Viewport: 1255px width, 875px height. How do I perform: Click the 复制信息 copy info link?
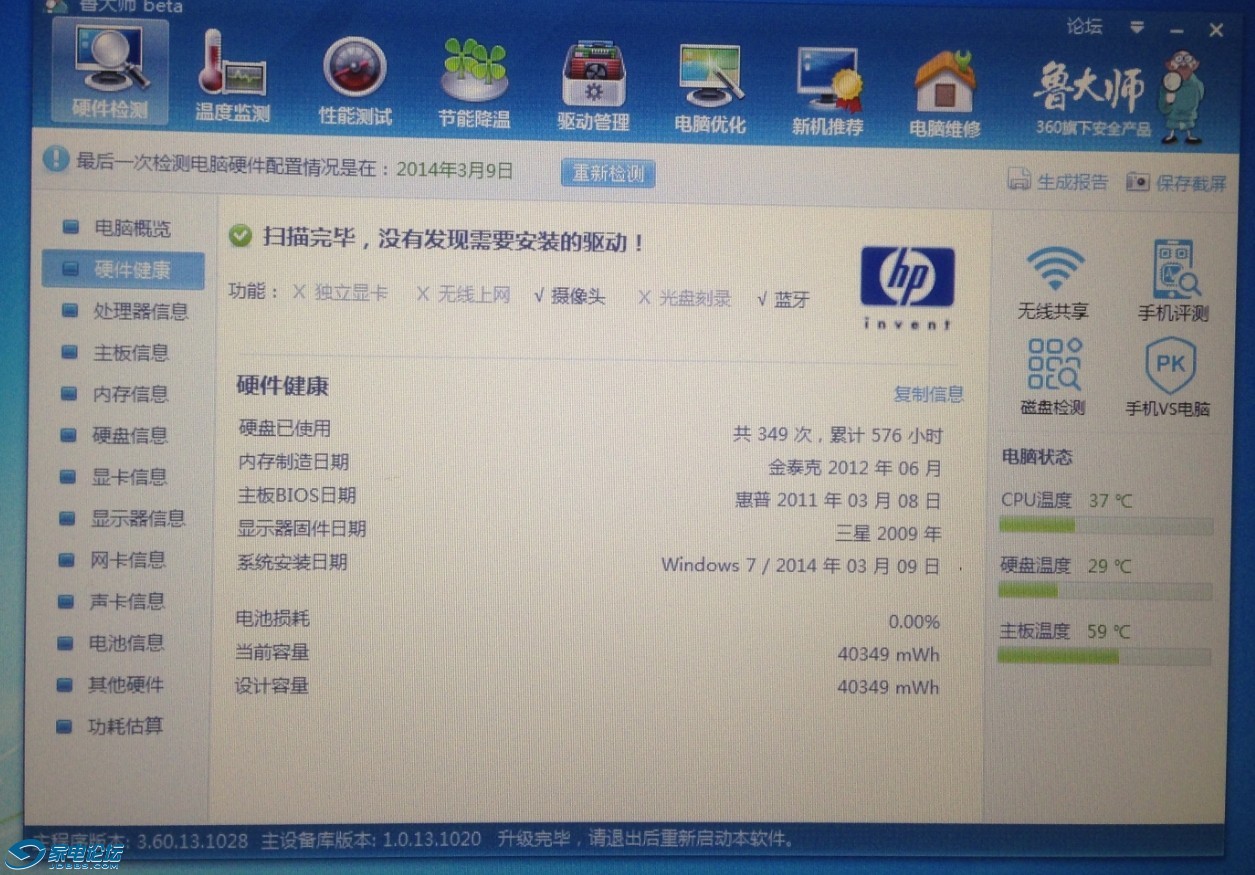coord(928,394)
